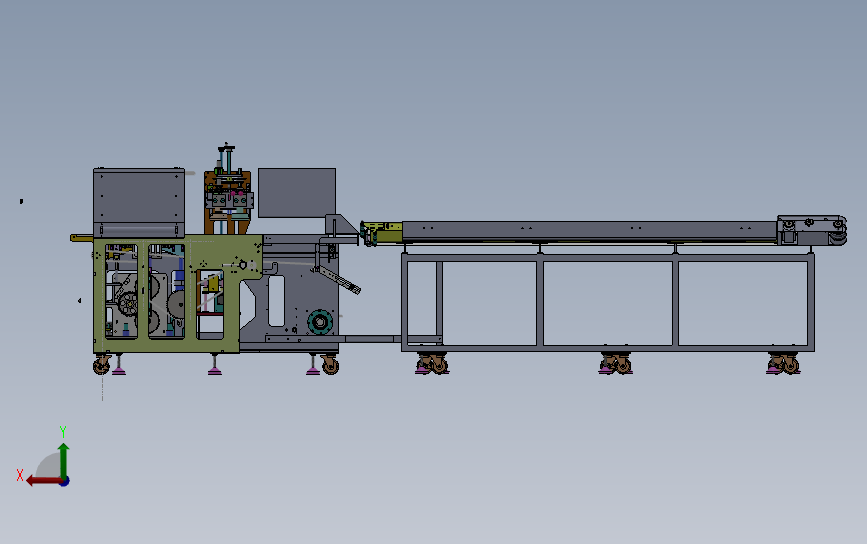Click the blue Z axis dot at triad origin
This screenshot has width=867, height=544.
(x=65, y=482)
